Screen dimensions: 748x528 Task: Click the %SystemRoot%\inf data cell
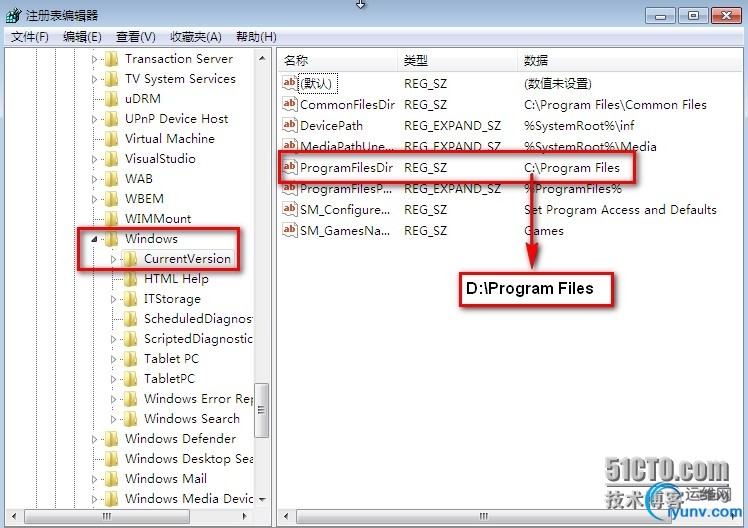579,125
